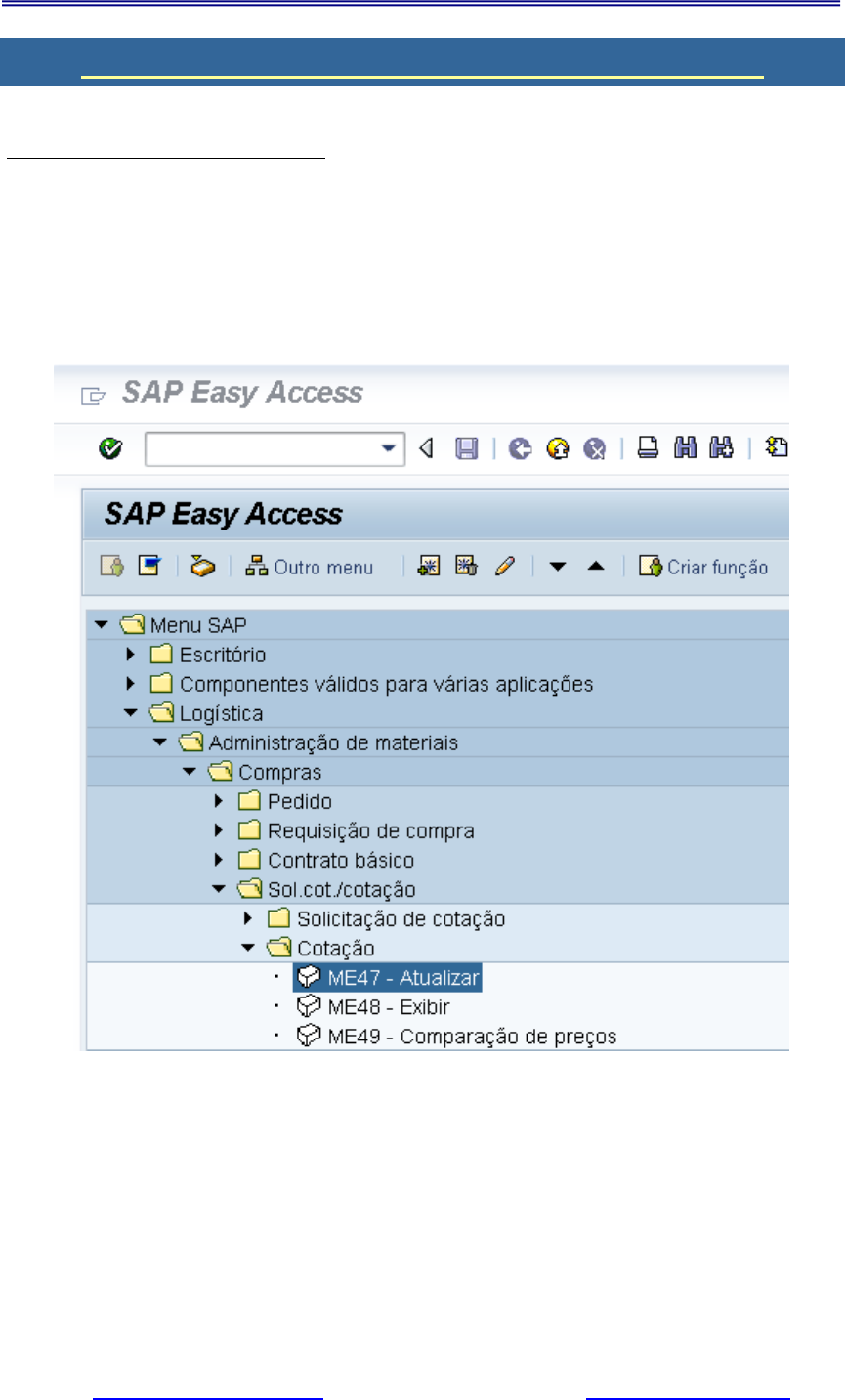This screenshot has height=1400, width=845.
Task: Click the Save diskette icon
Action: click(467, 448)
